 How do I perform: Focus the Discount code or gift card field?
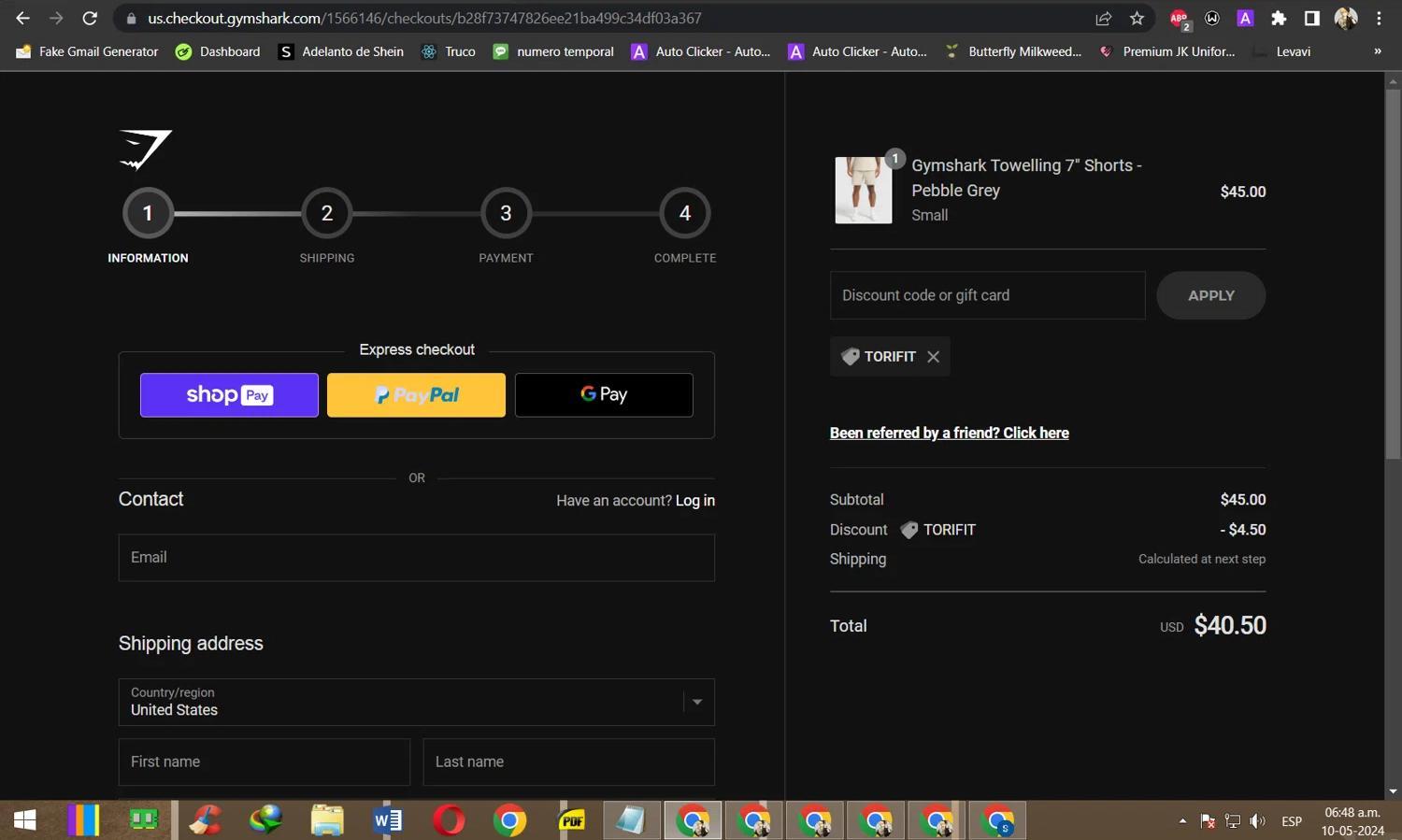click(988, 295)
